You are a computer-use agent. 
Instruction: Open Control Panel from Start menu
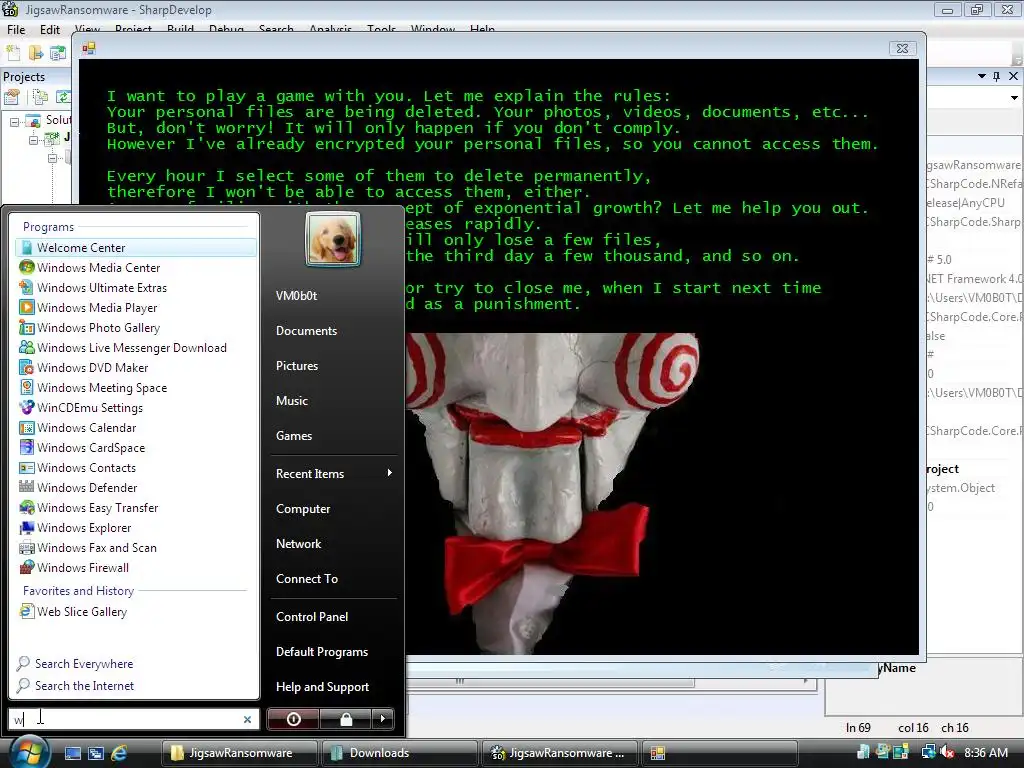[312, 616]
